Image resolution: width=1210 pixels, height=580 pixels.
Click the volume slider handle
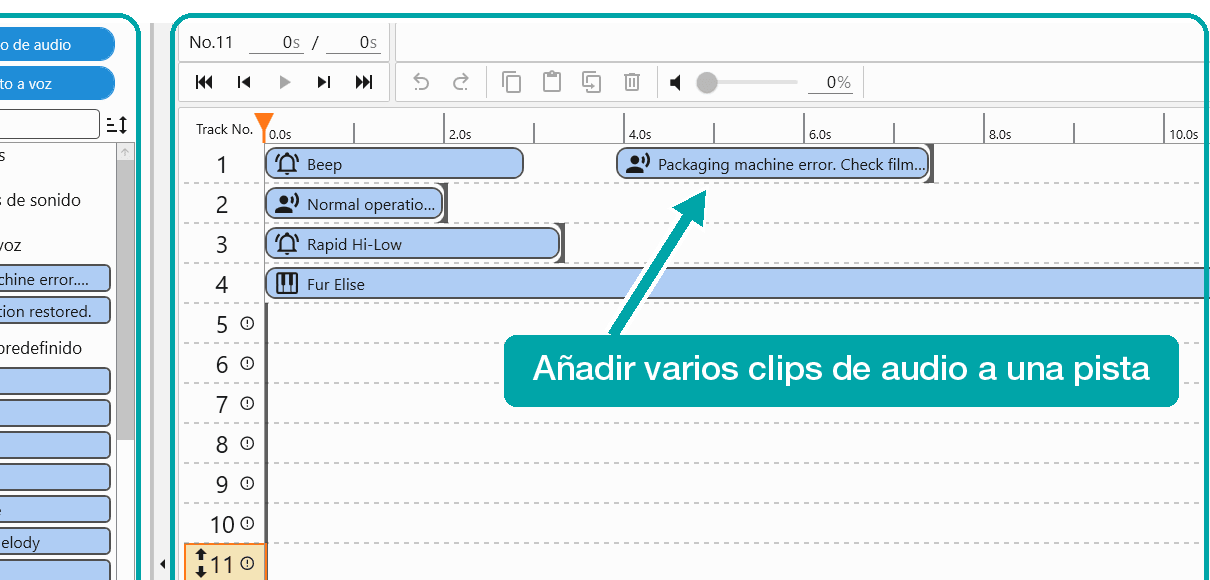click(707, 82)
